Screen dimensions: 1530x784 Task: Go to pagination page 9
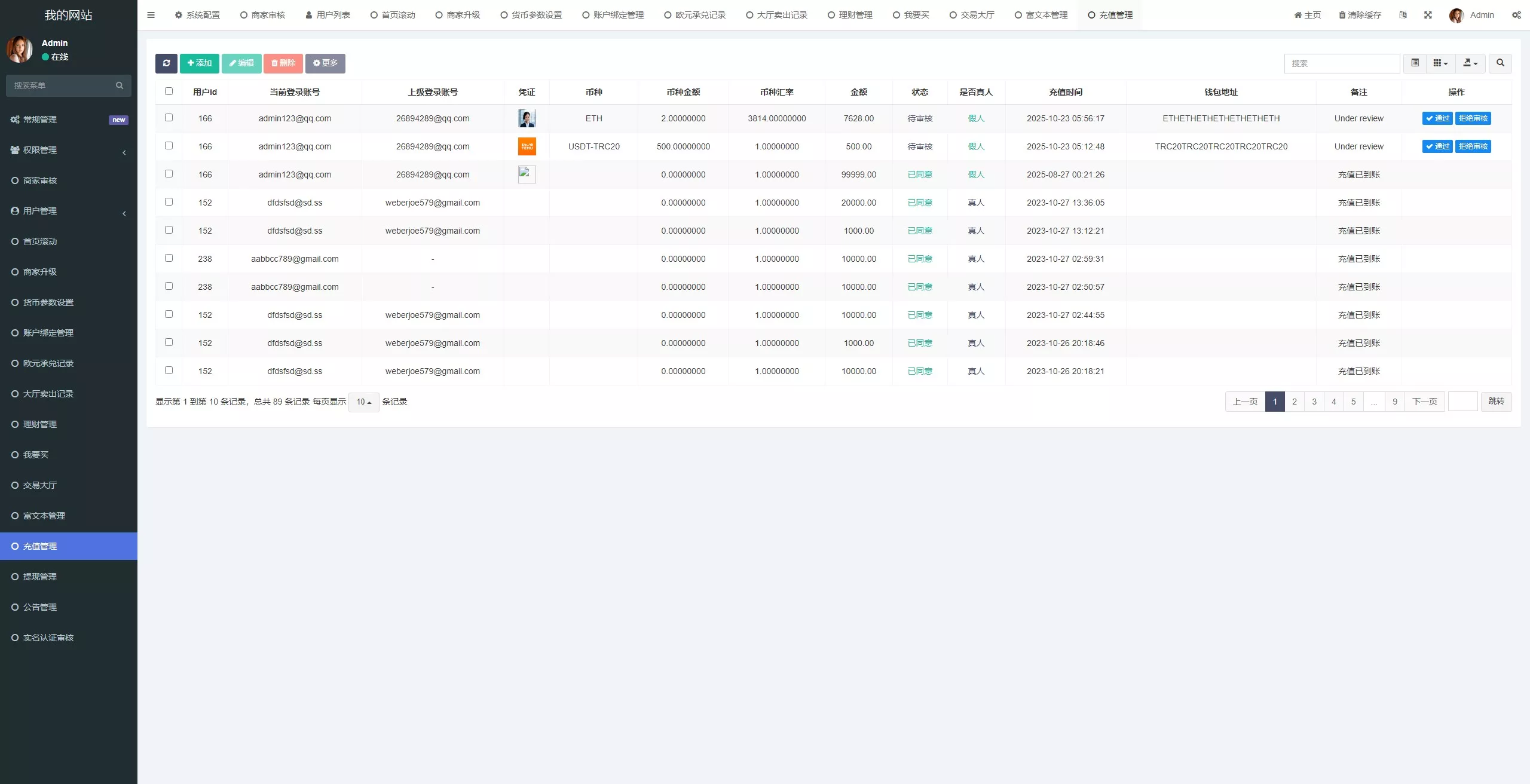pyautogui.click(x=1395, y=402)
